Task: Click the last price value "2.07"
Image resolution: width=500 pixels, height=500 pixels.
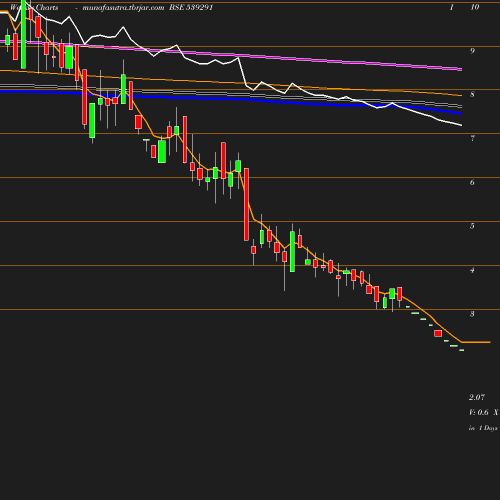Action: 477,397
